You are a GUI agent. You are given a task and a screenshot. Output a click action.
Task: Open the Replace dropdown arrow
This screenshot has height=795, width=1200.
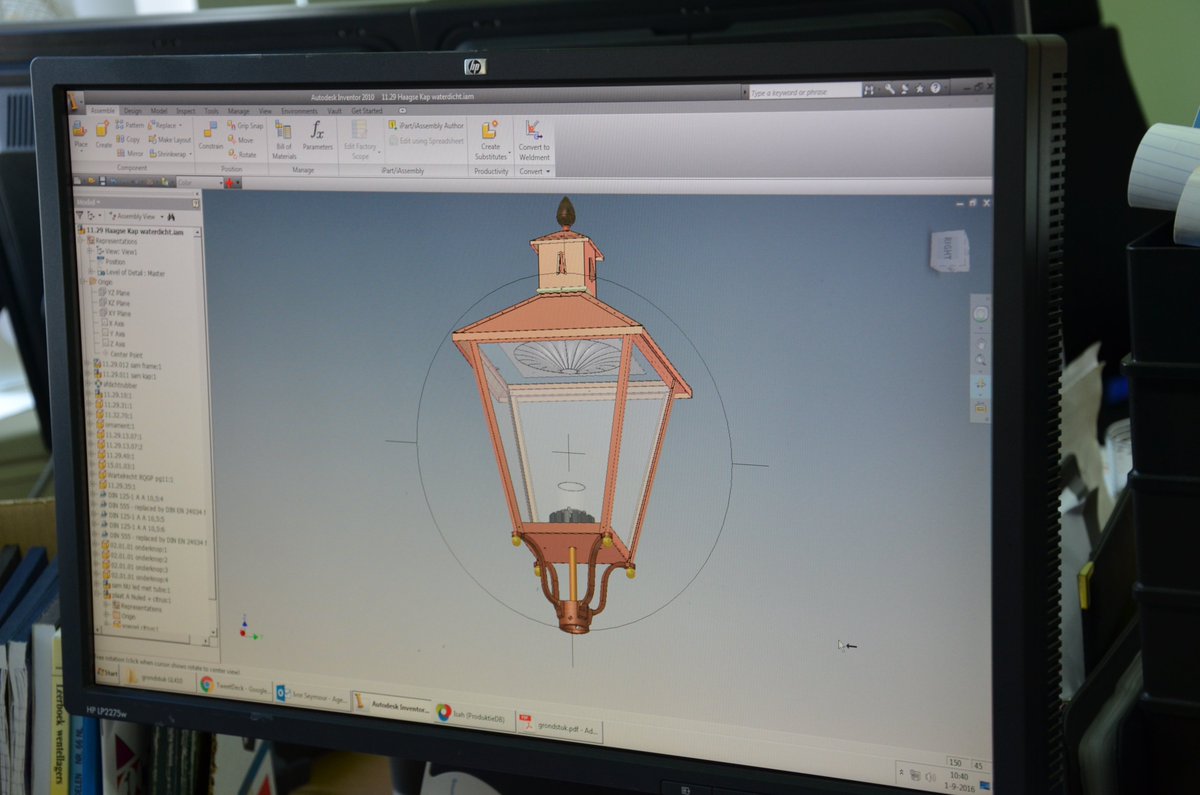[180, 126]
